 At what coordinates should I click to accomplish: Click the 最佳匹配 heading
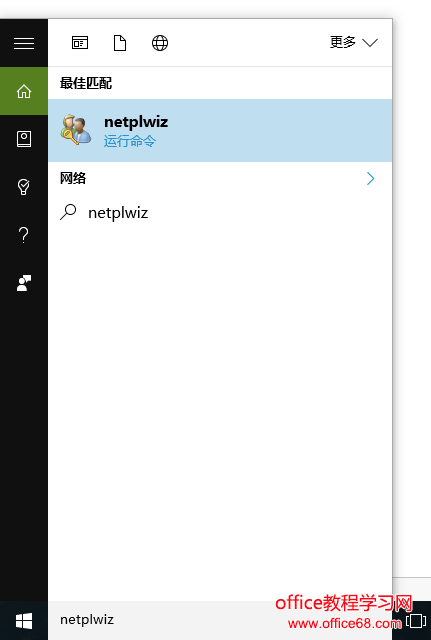pyautogui.click(x=86, y=83)
